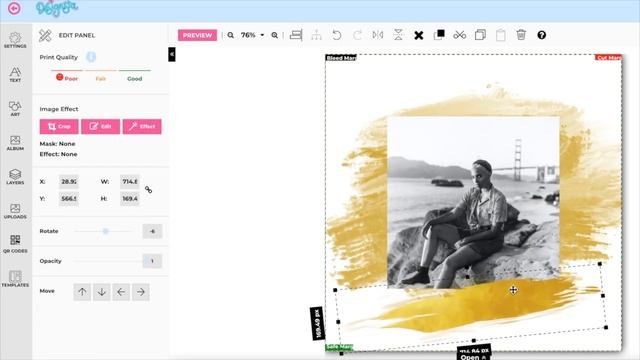Click the Print Quality info icon

[x=91, y=57]
